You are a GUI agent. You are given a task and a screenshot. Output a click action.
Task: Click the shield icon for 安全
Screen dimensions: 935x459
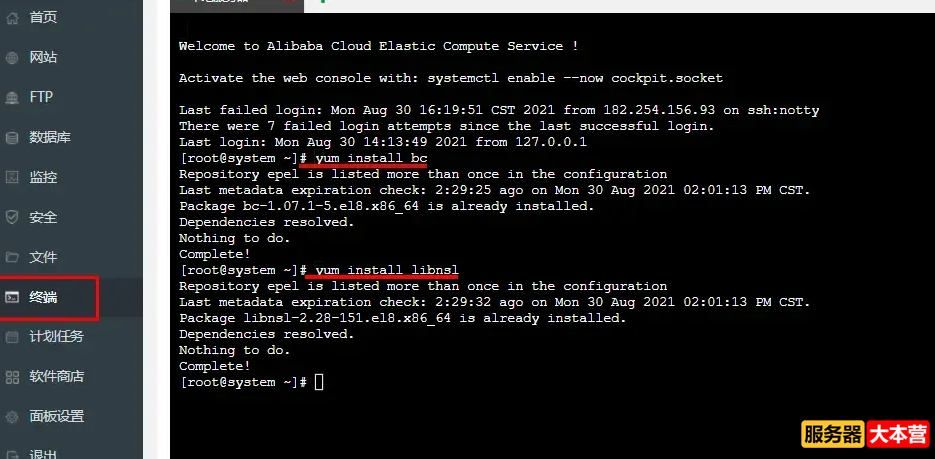tap(12, 217)
